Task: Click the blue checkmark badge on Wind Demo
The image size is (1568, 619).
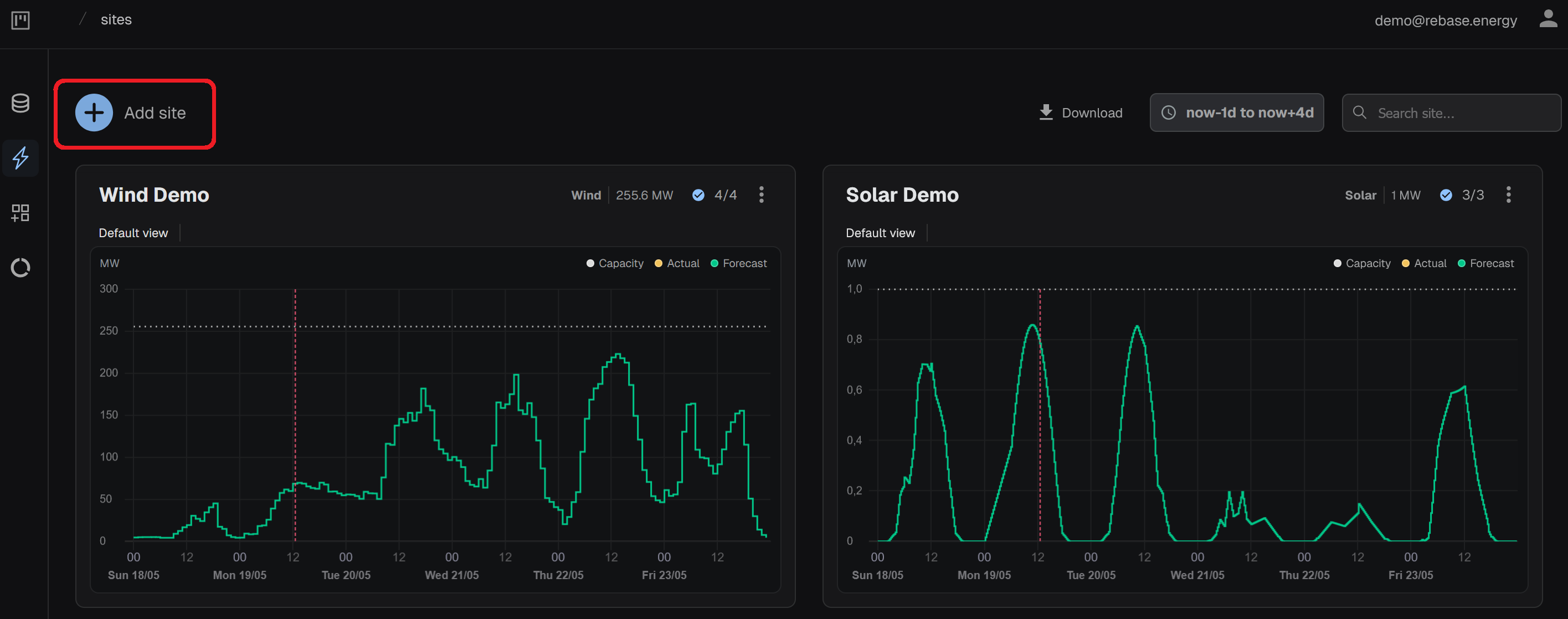Action: pos(698,195)
